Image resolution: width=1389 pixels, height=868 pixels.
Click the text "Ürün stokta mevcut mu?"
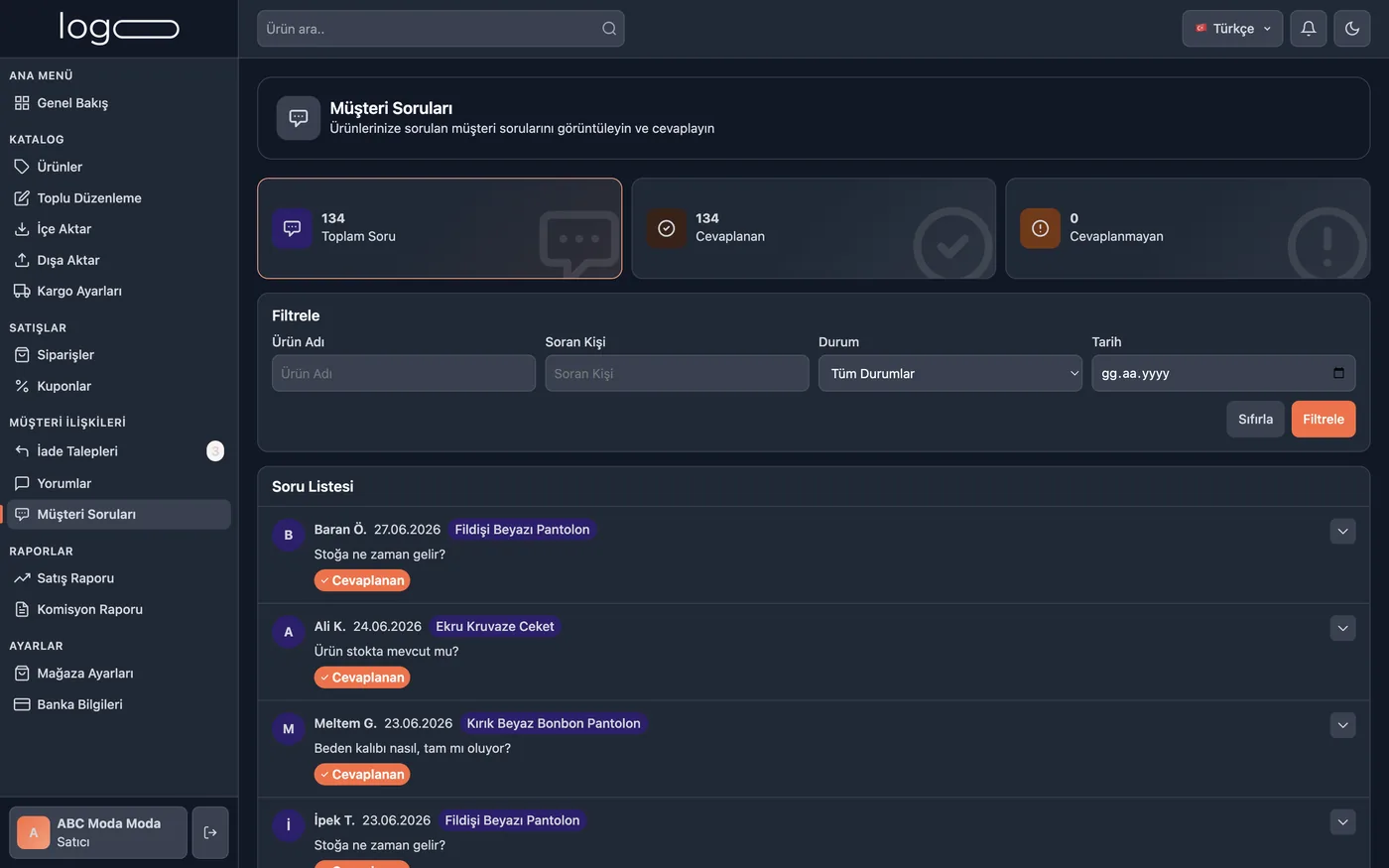click(x=386, y=652)
